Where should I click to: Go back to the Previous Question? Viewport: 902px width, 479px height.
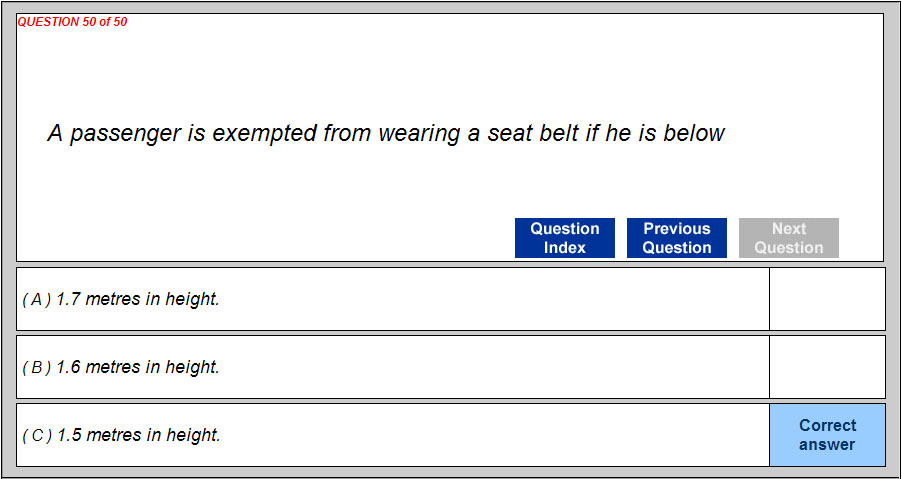(676, 238)
